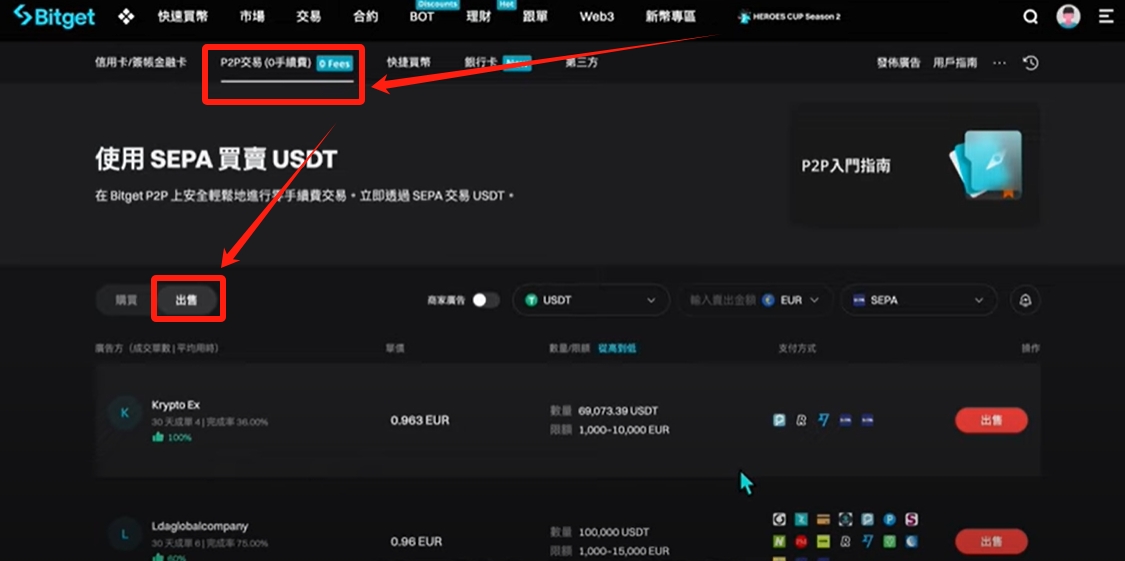The width and height of the screenshot is (1125, 561).
Task: Click first payment icon in Krypto Ex row
Action: point(779,420)
